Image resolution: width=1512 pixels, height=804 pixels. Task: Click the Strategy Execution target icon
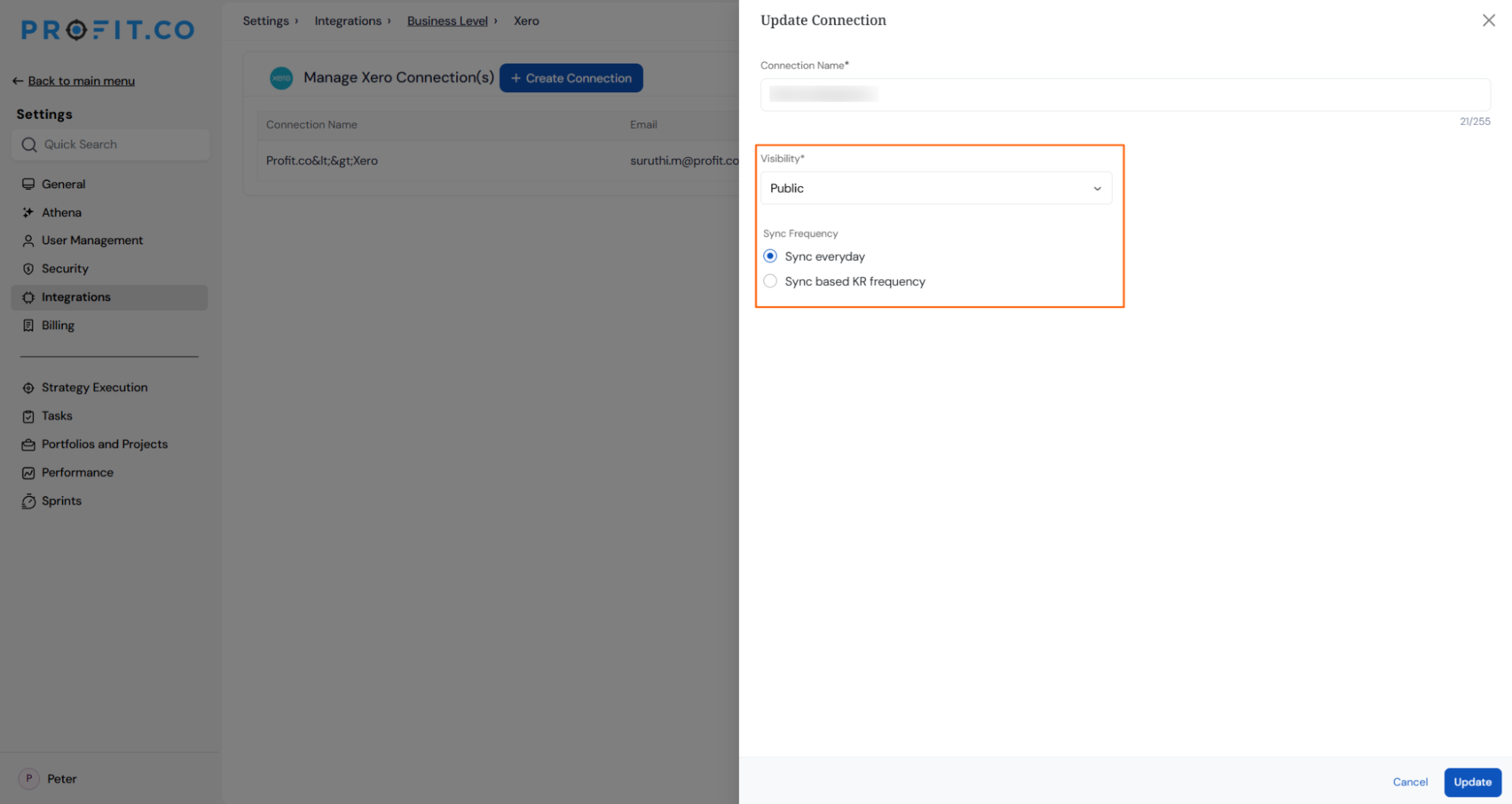point(28,388)
